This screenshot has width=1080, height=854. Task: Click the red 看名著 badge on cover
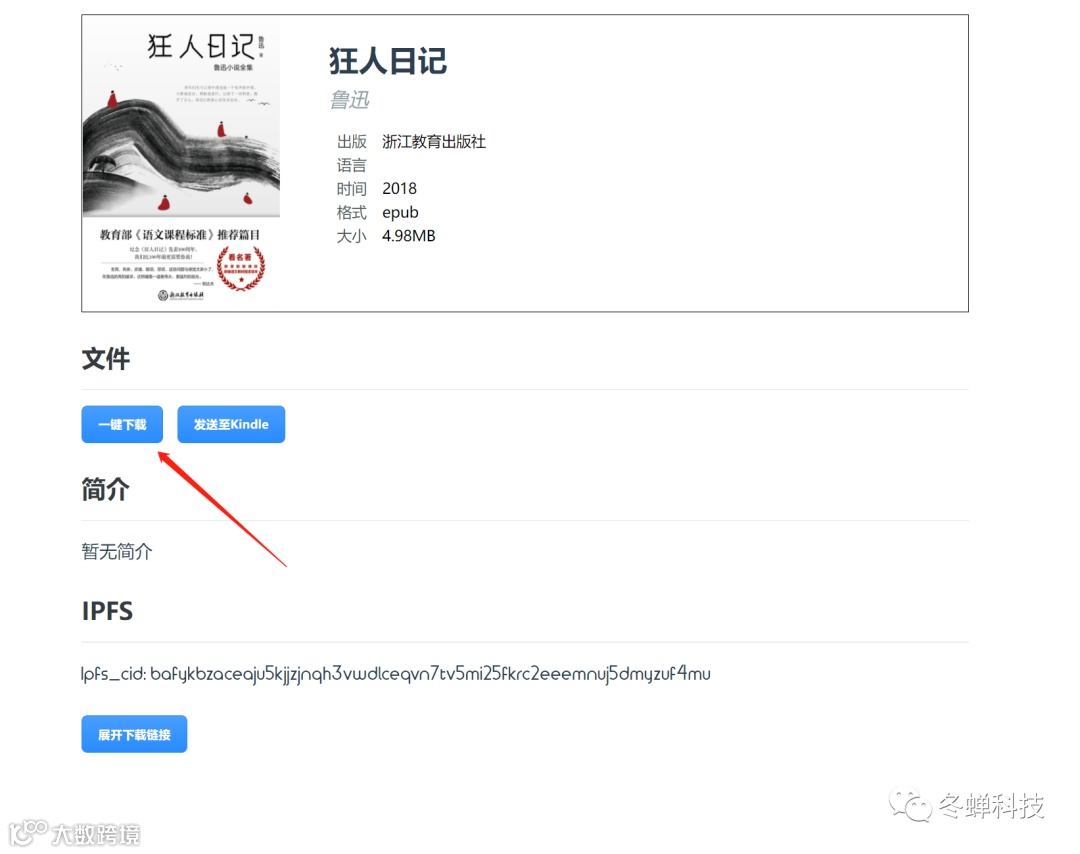pos(241,267)
